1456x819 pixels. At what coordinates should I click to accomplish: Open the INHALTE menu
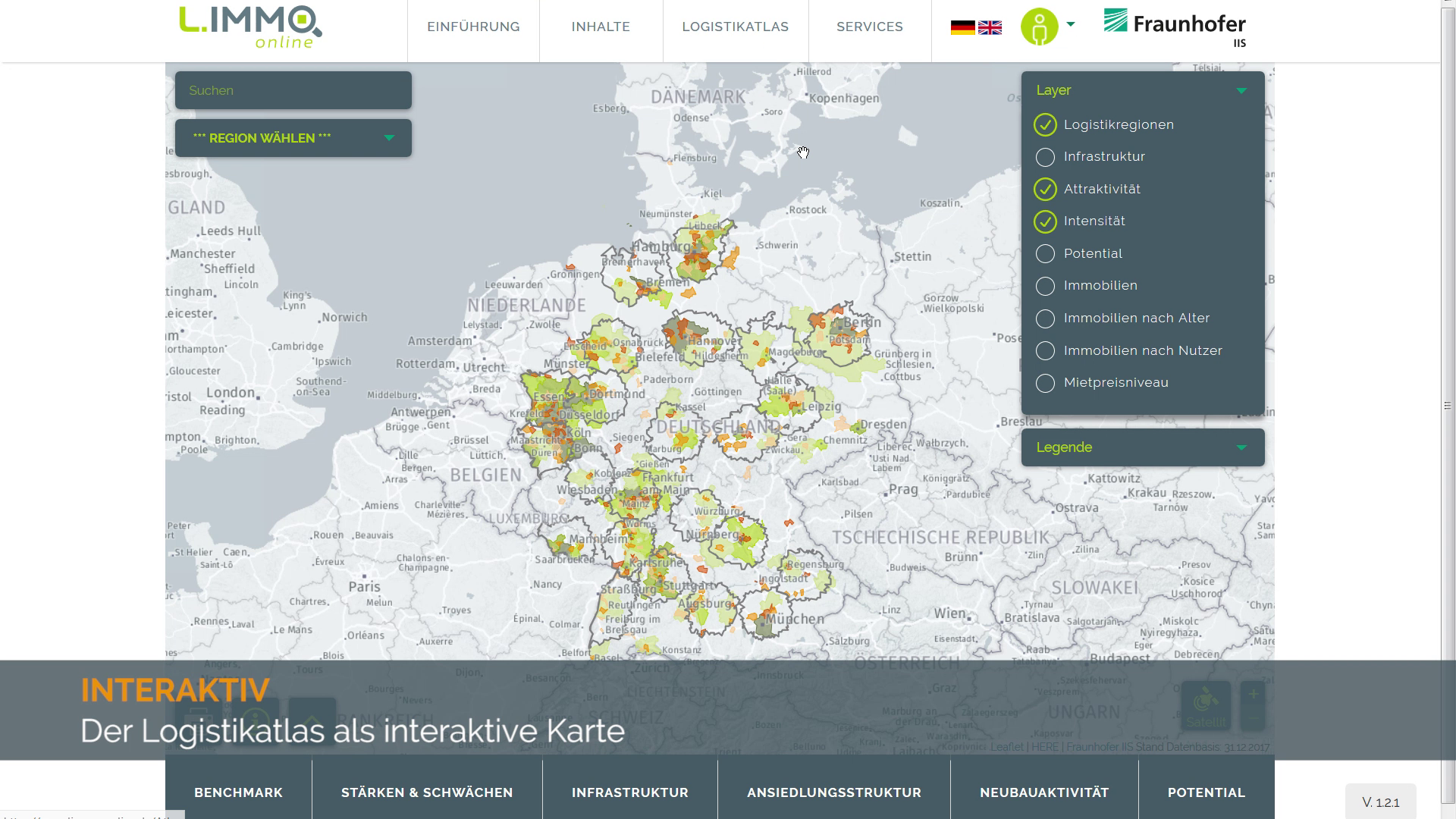click(601, 27)
